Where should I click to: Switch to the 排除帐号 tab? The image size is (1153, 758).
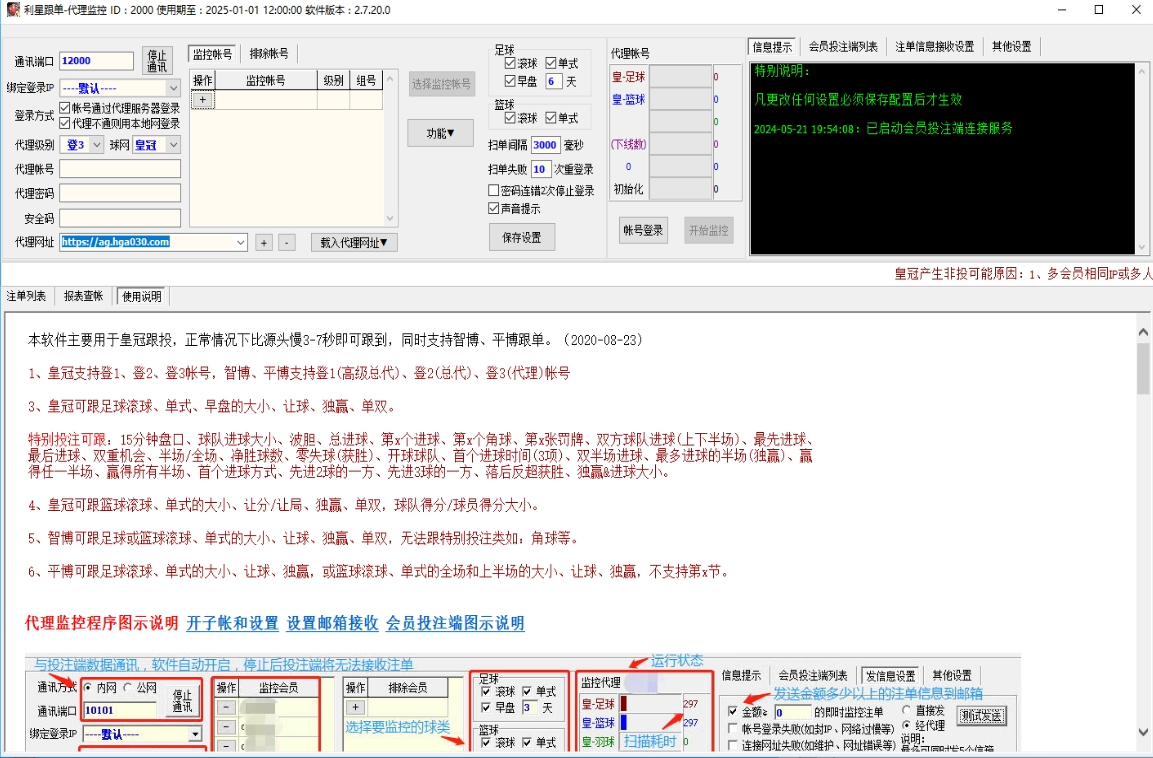point(269,53)
